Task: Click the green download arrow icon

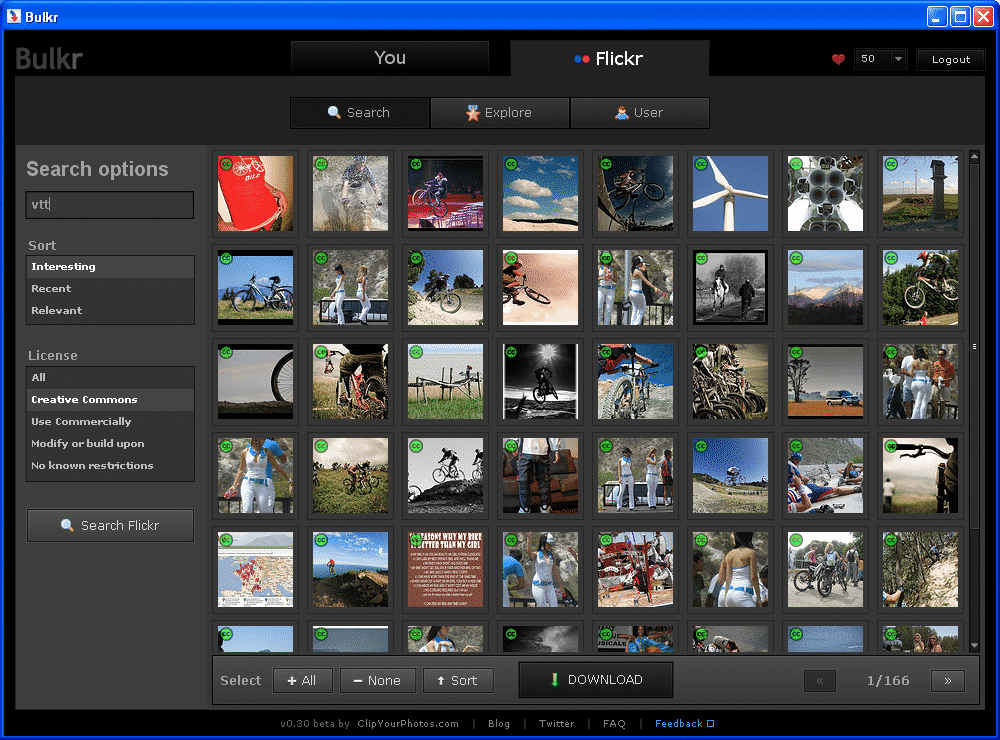Action: point(555,680)
